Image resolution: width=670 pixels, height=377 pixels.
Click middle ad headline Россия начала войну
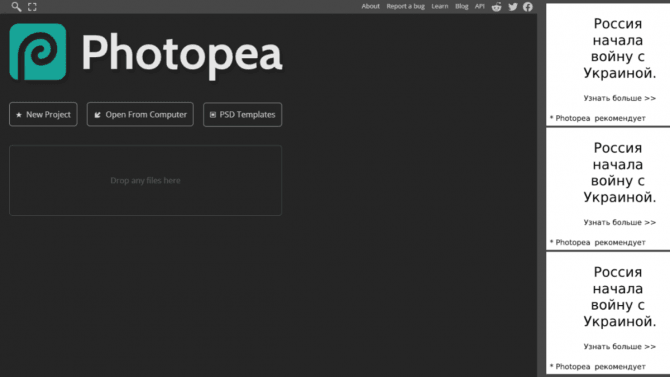coord(619,172)
